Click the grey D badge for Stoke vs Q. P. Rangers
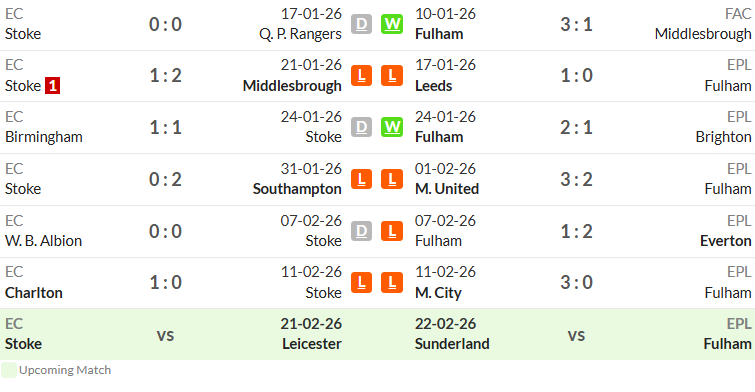 pyautogui.click(x=362, y=24)
